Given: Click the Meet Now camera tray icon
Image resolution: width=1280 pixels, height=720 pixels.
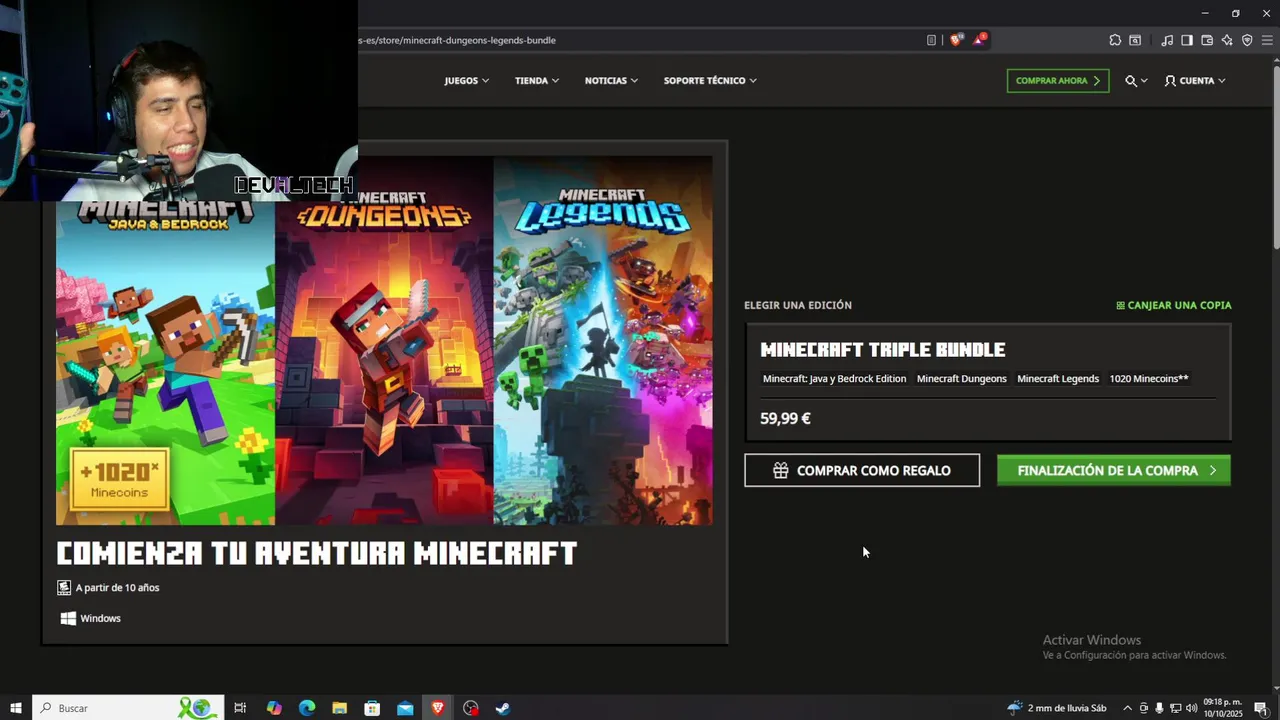Looking at the screenshot, I should coord(1144,708).
